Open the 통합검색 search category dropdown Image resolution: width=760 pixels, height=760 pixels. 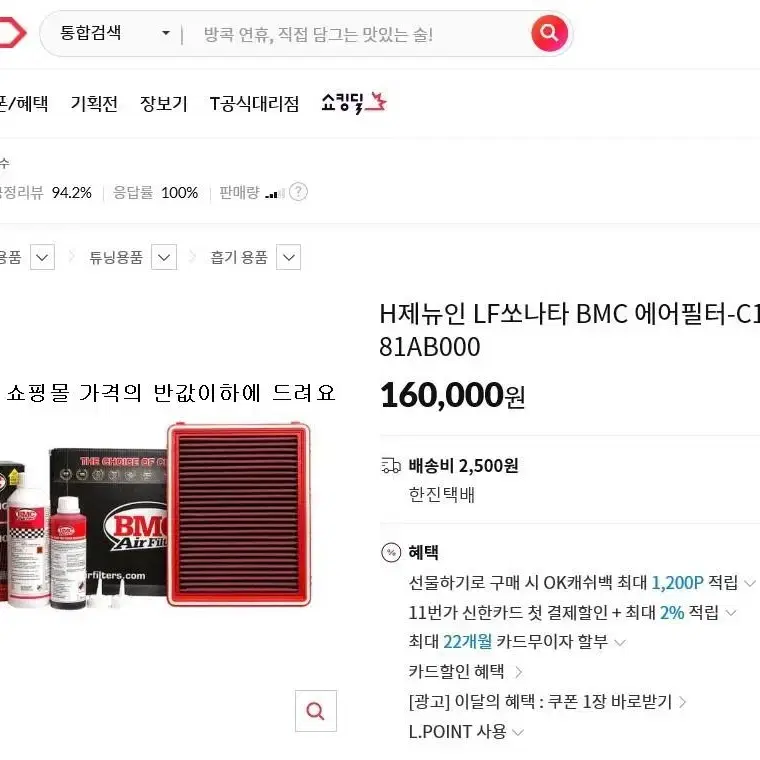click(x=114, y=33)
